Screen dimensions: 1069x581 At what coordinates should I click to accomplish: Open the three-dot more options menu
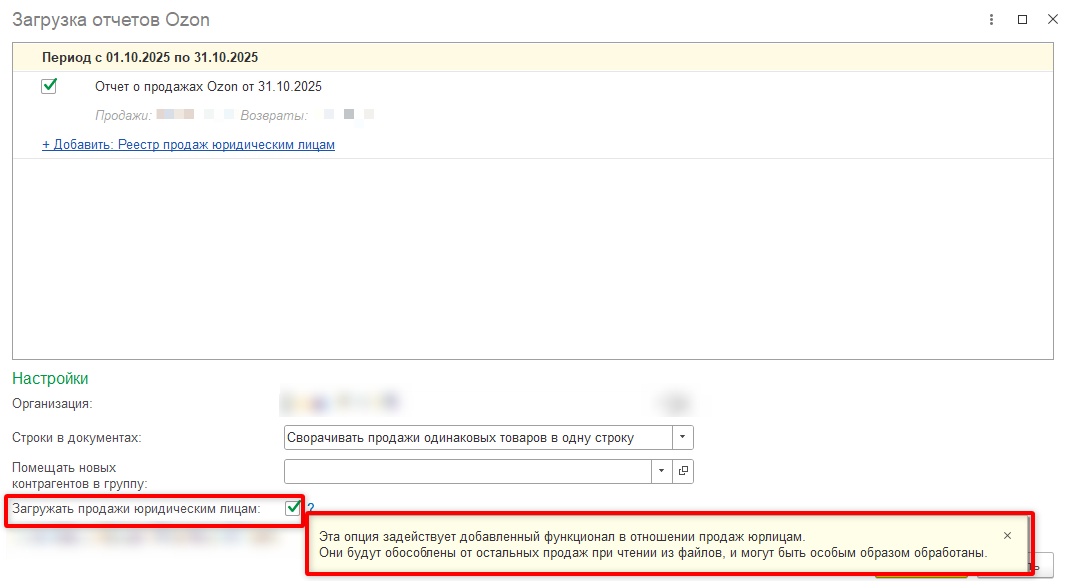click(991, 20)
